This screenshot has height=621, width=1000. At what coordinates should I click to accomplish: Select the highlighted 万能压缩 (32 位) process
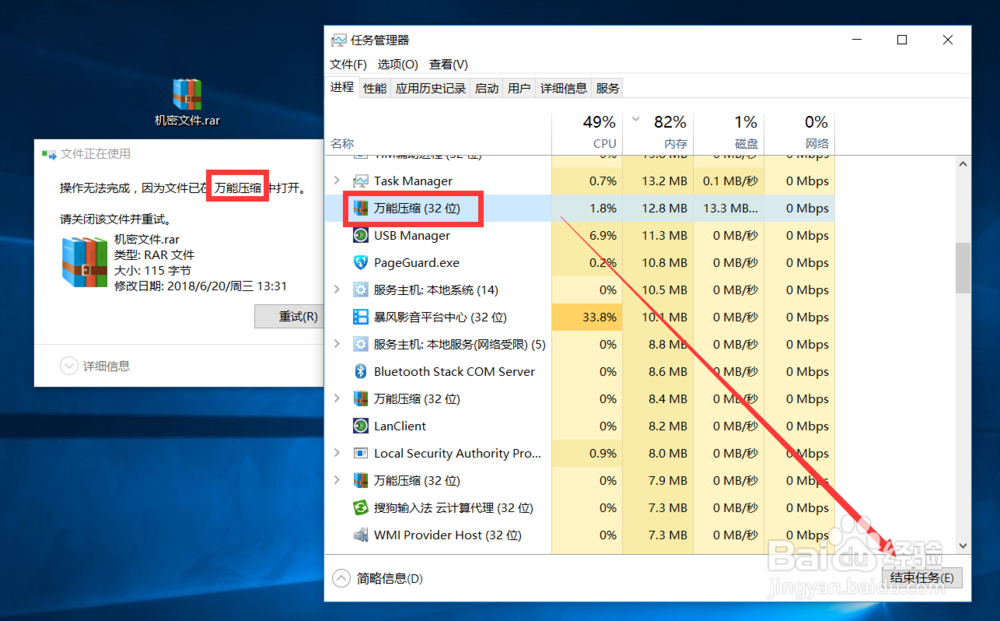[x=580, y=208]
